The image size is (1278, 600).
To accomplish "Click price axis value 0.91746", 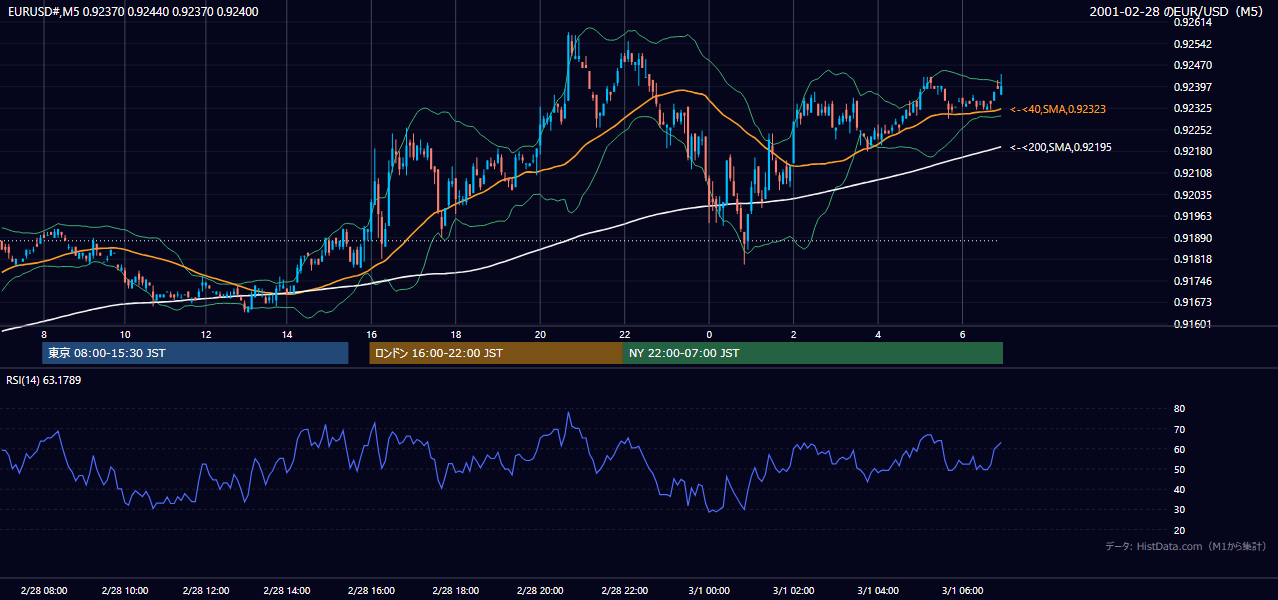I will [1193, 281].
